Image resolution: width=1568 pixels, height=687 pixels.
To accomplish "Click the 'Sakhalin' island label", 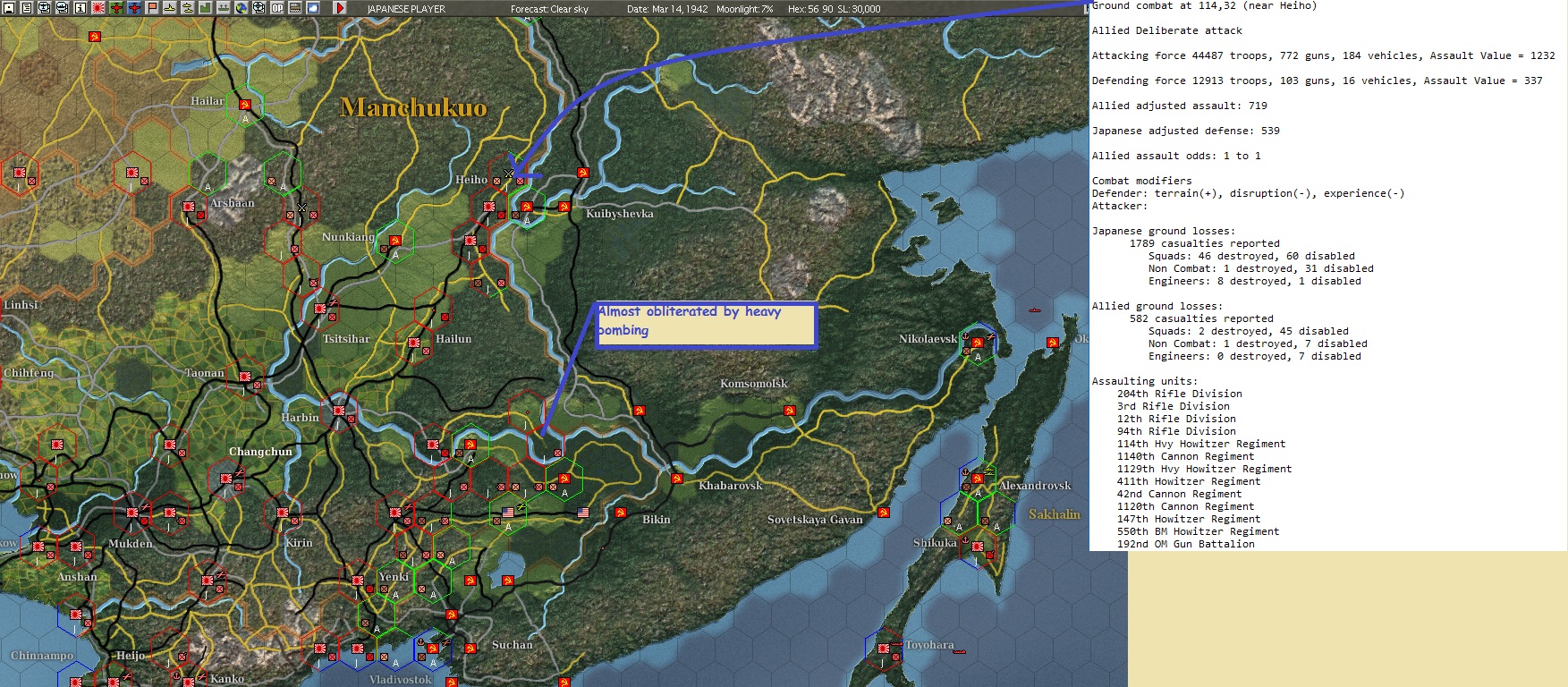I will [x=1055, y=514].
